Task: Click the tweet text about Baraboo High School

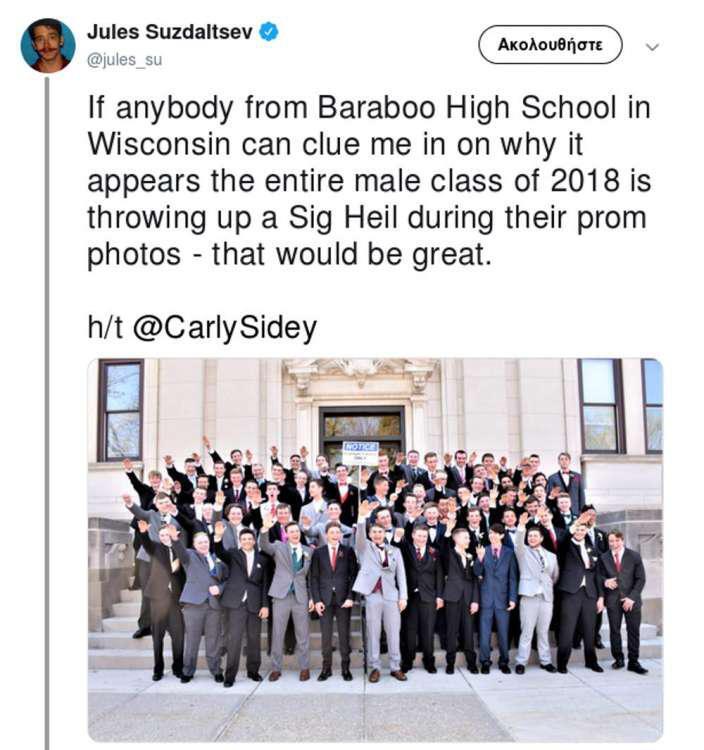Action: click(369, 181)
